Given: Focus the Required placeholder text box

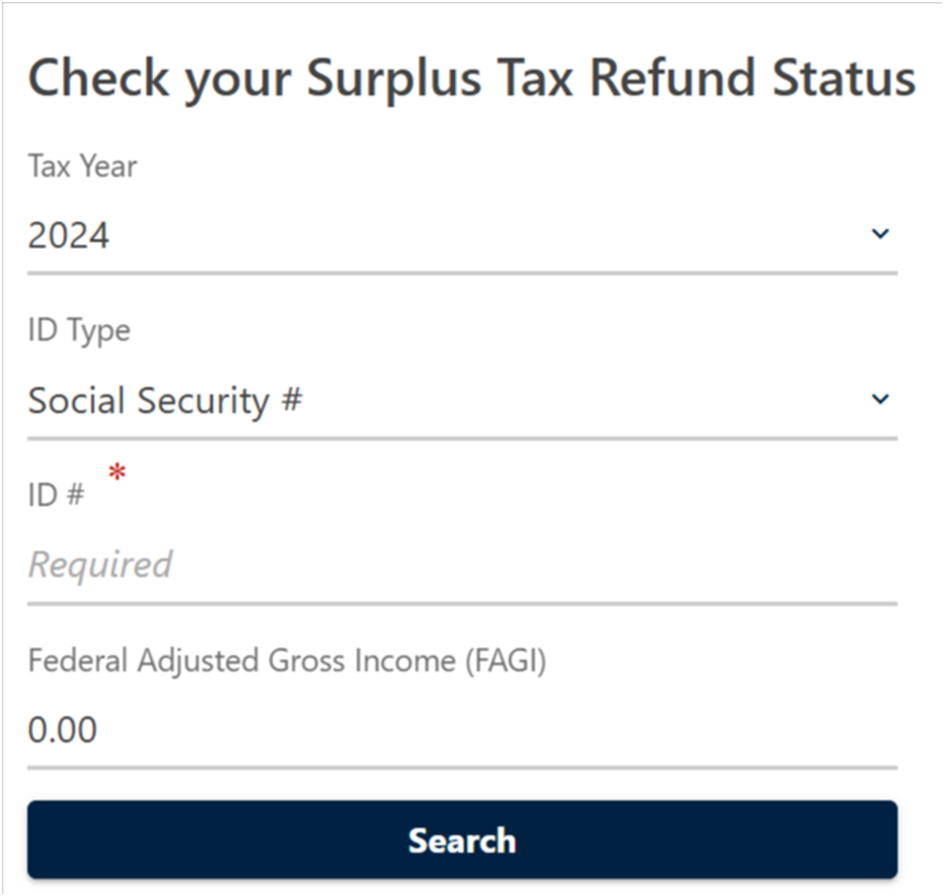Looking at the screenshot, I should point(99,563).
